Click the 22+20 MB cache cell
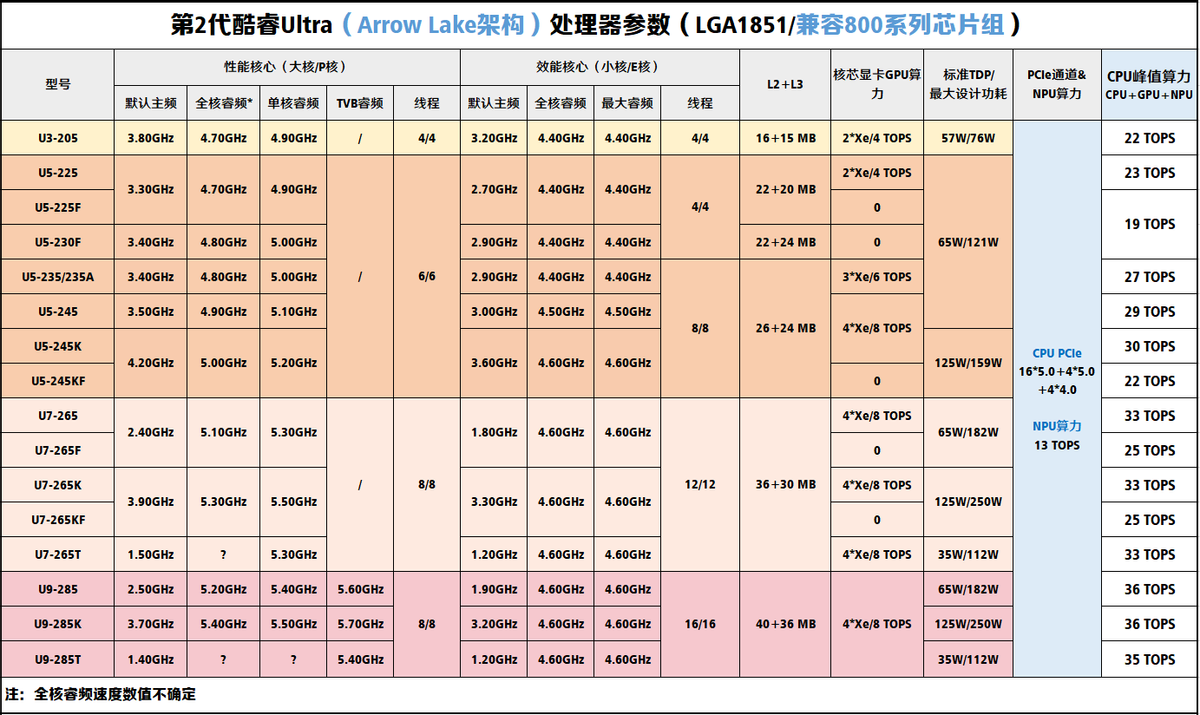 click(785, 190)
